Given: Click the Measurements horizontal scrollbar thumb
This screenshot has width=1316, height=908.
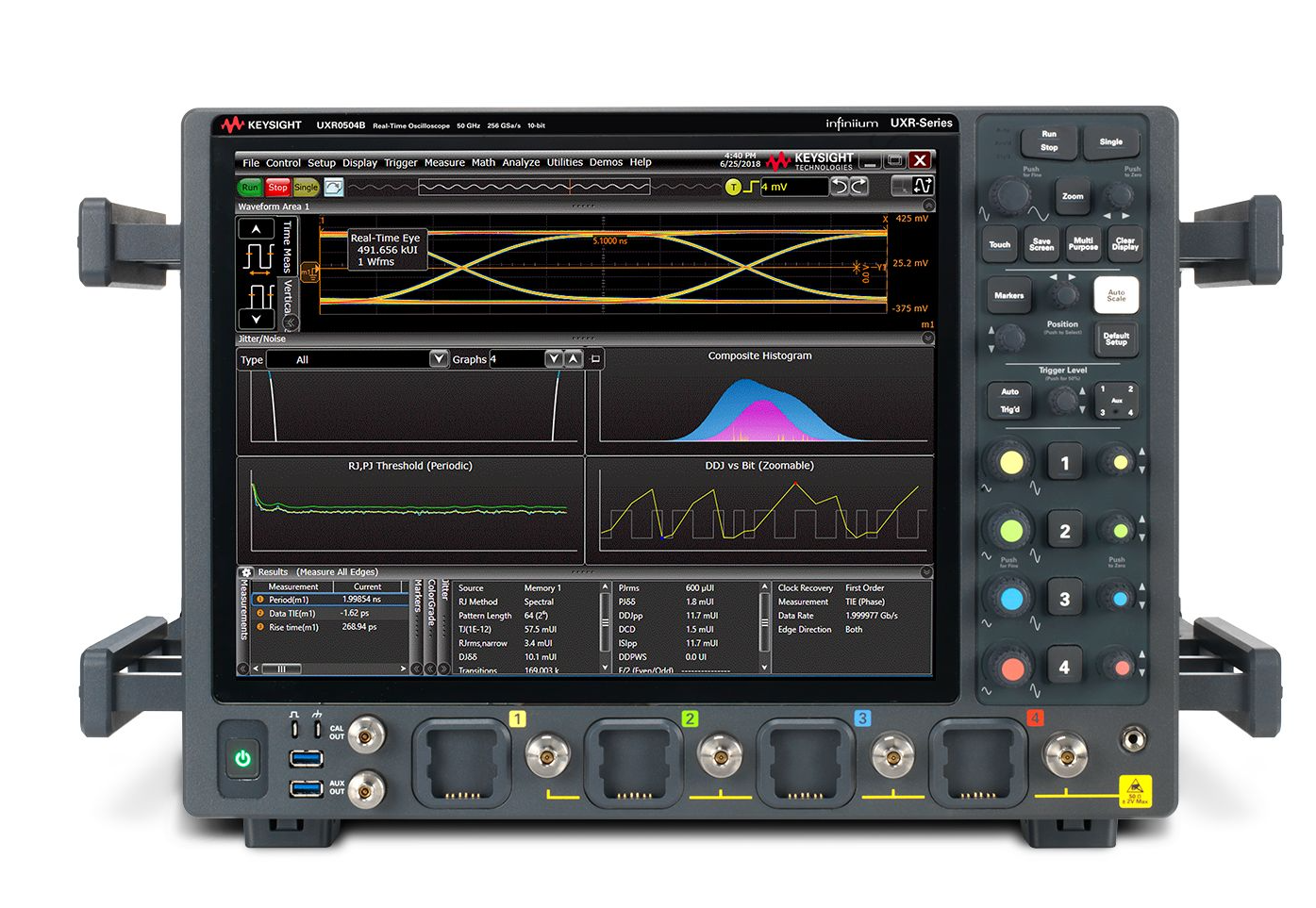Looking at the screenshot, I should pos(281,669).
